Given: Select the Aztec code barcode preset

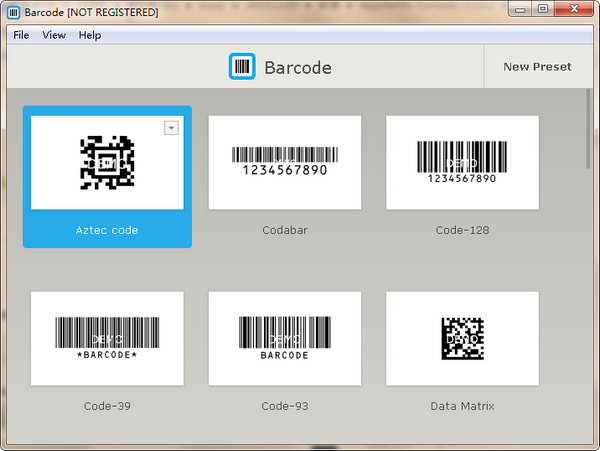Looking at the screenshot, I should click(107, 162).
